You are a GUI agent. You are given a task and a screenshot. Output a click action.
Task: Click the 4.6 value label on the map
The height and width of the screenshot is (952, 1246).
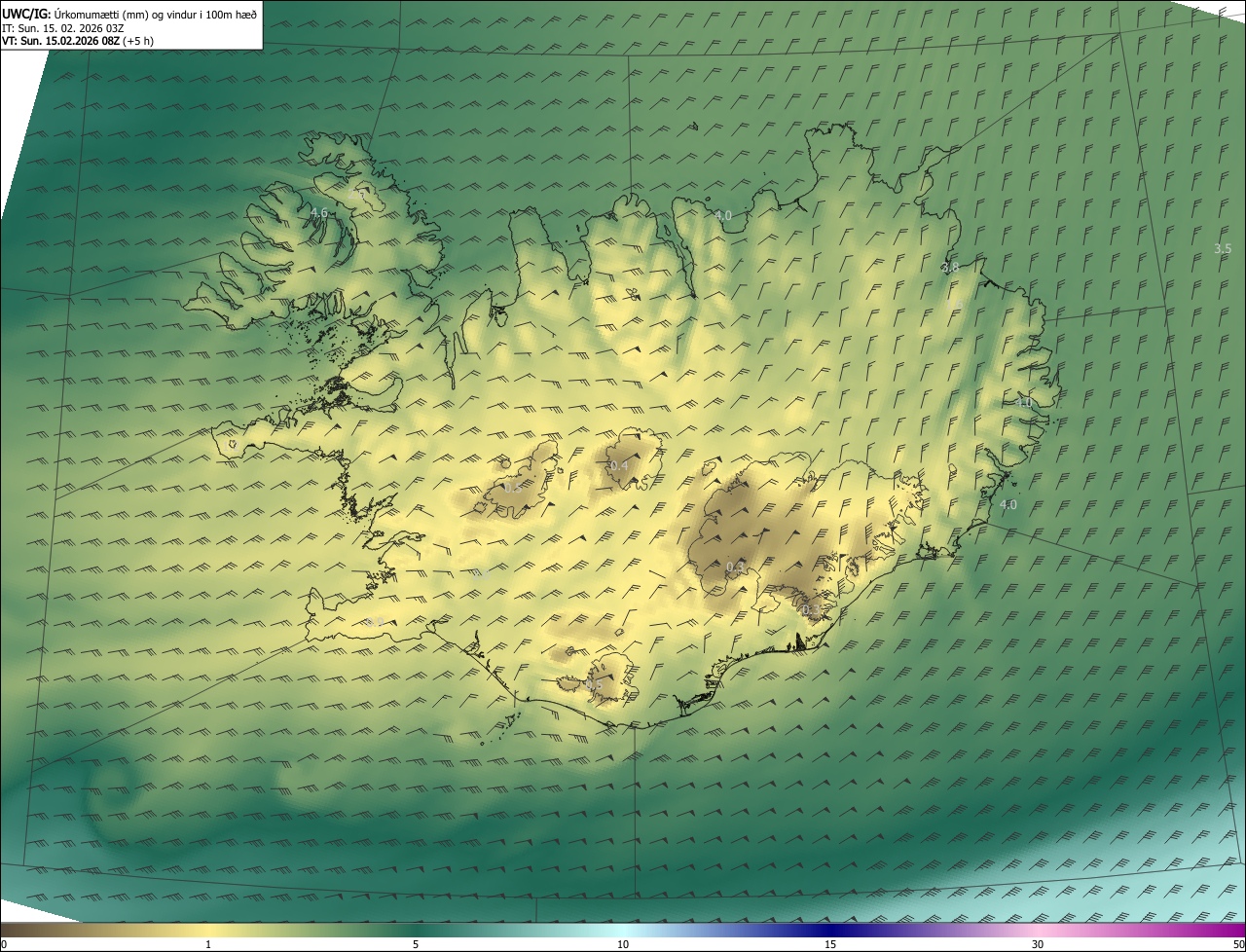(318, 212)
